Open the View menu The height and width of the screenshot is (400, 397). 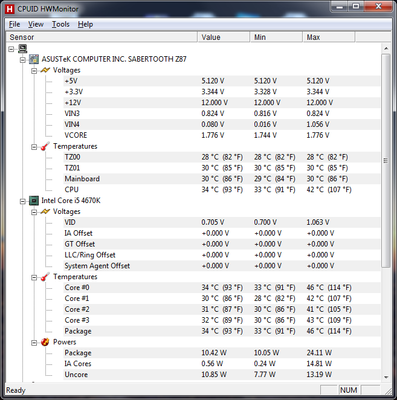pyautogui.click(x=36, y=24)
